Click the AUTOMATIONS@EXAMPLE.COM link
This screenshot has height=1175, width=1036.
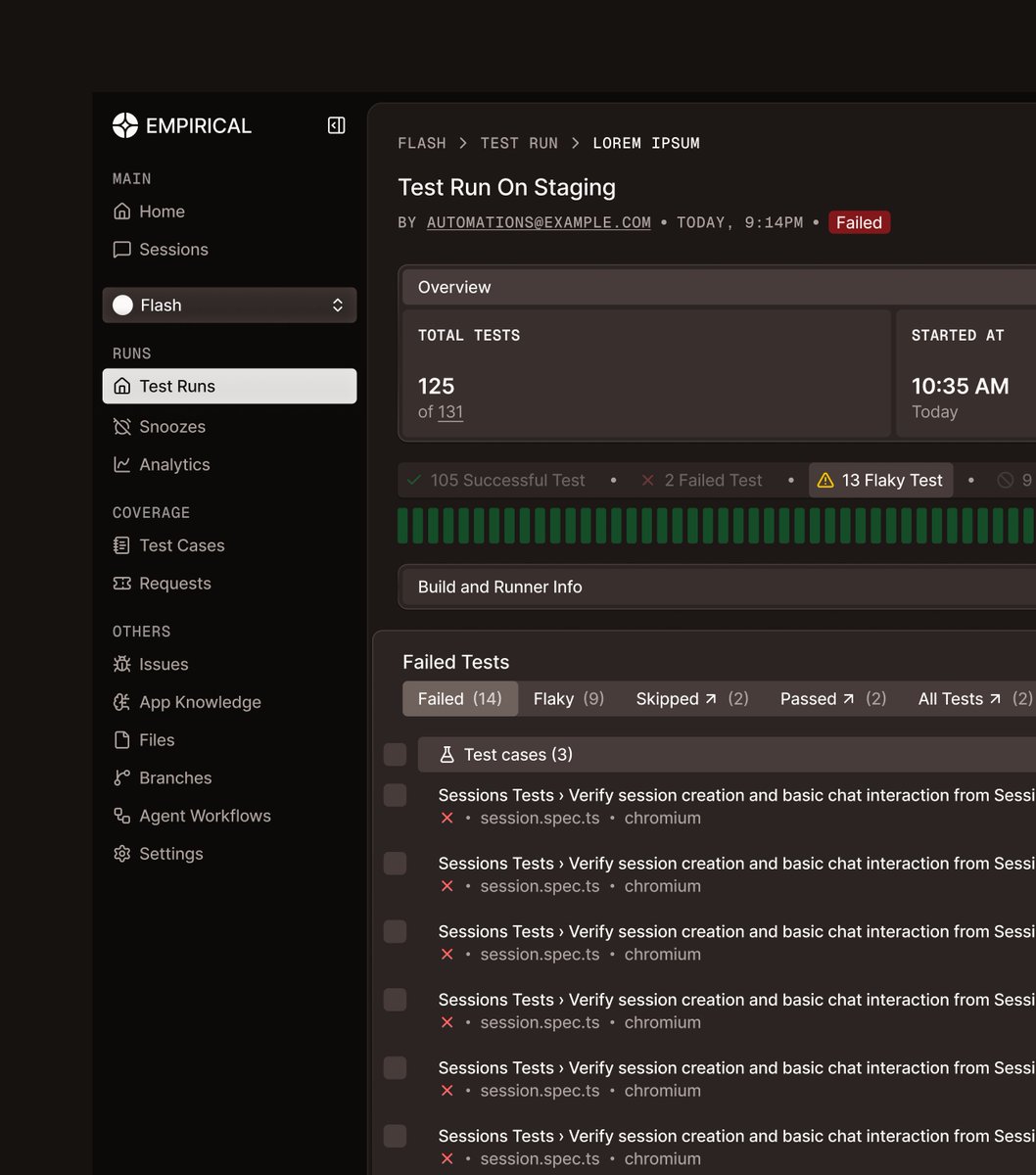tap(539, 222)
